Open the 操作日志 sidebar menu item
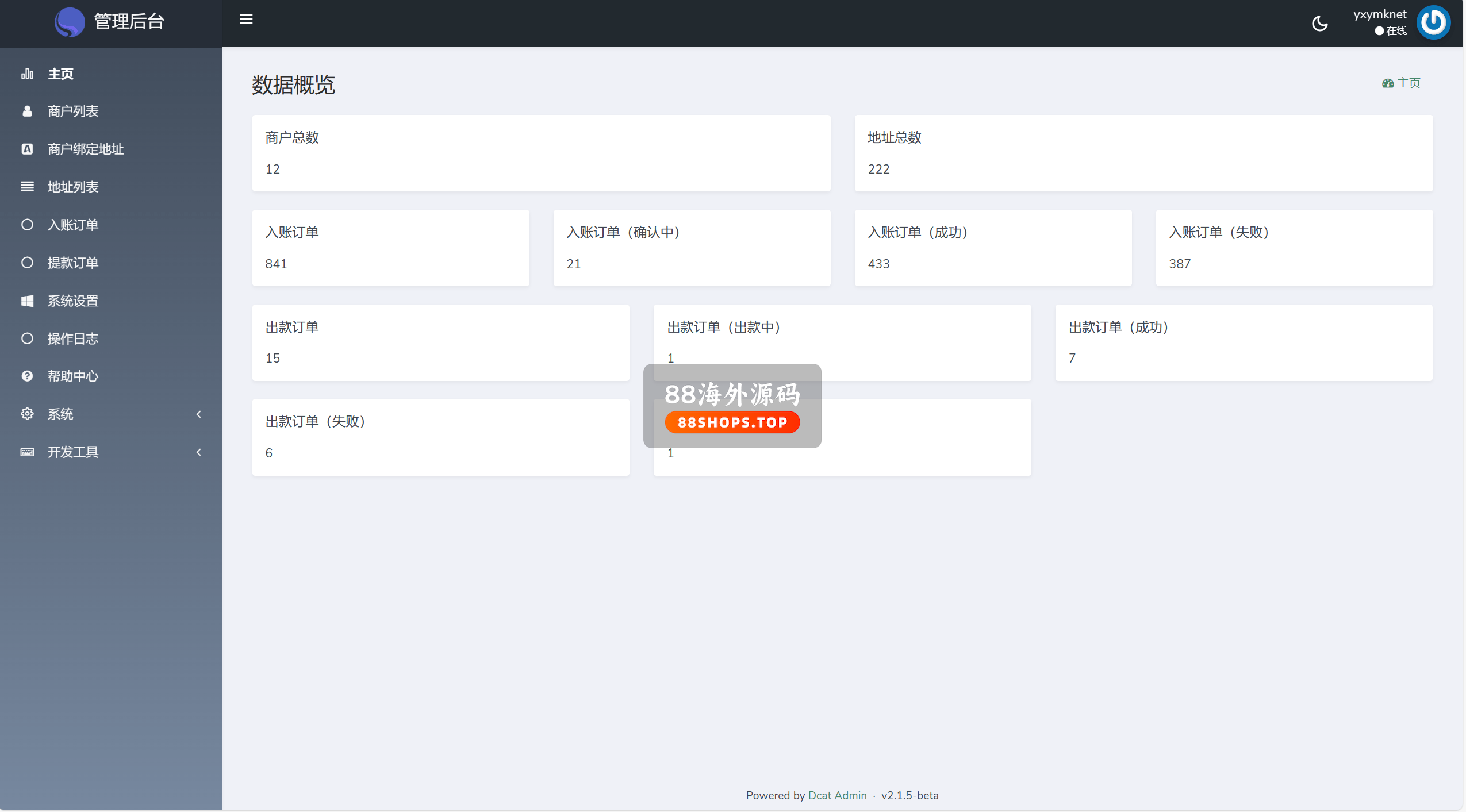 pos(73,338)
